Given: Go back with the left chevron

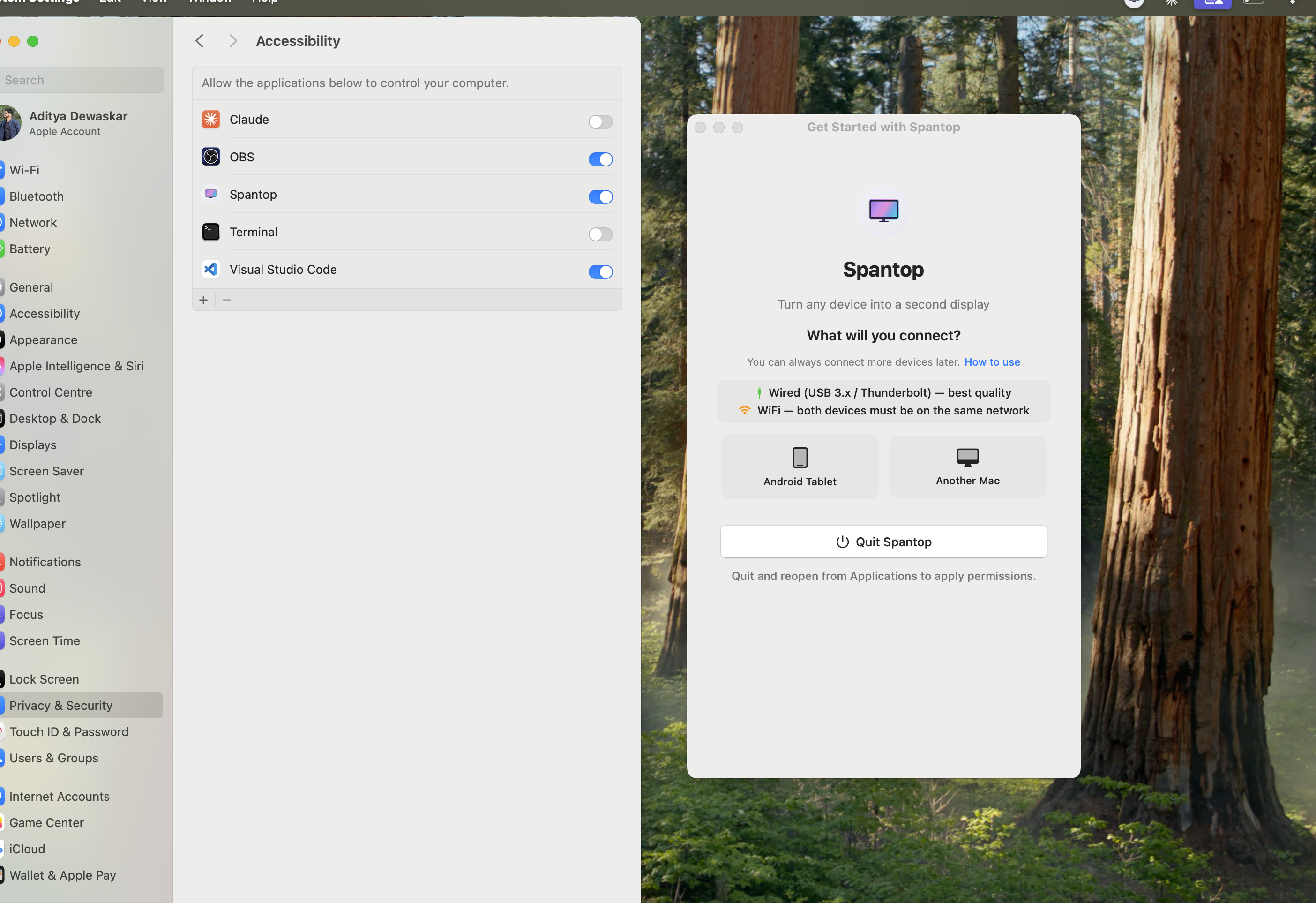Looking at the screenshot, I should [199, 41].
